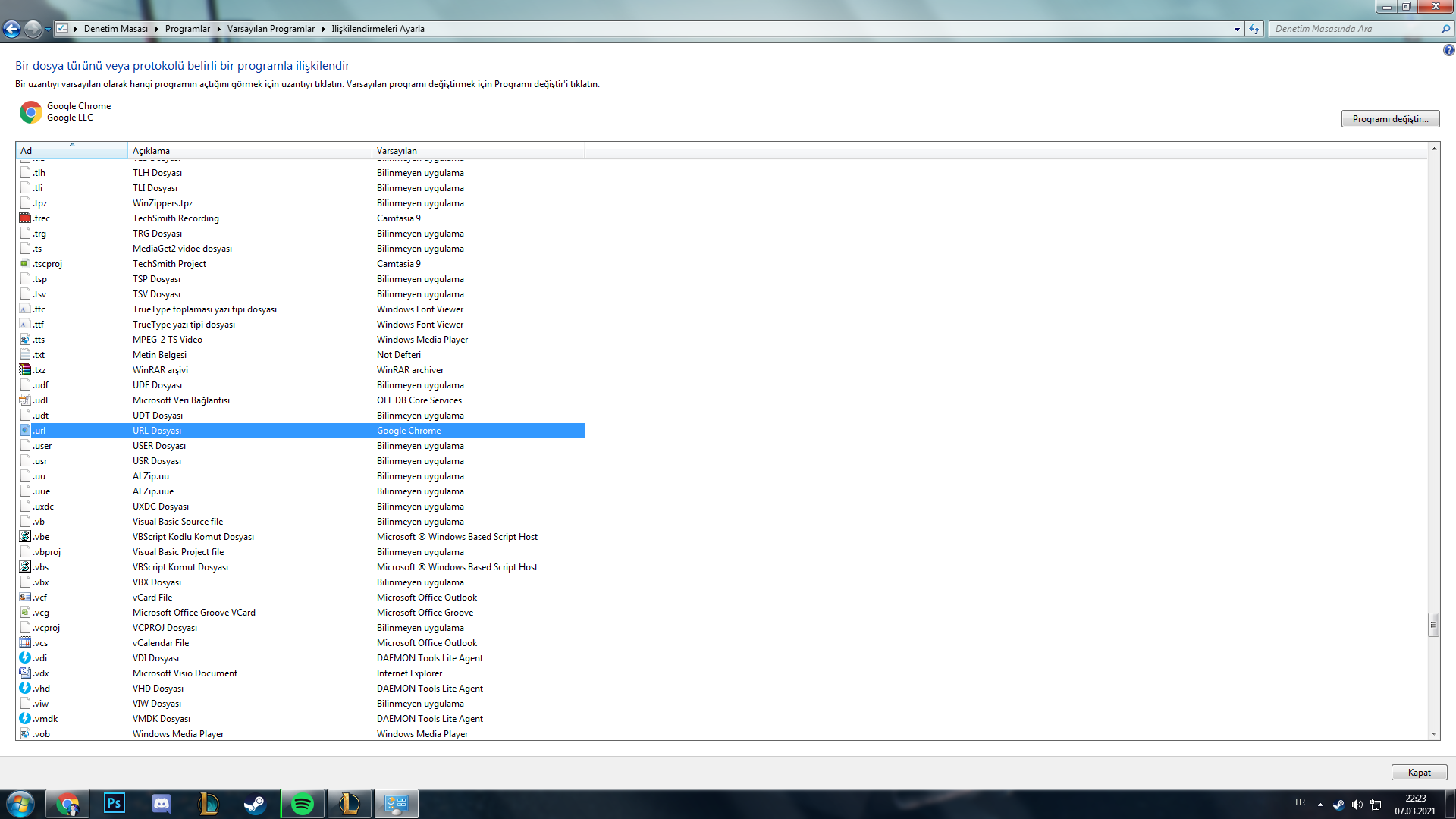Click the Kapat button
Image resolution: width=1456 pixels, height=819 pixels.
point(1419,772)
